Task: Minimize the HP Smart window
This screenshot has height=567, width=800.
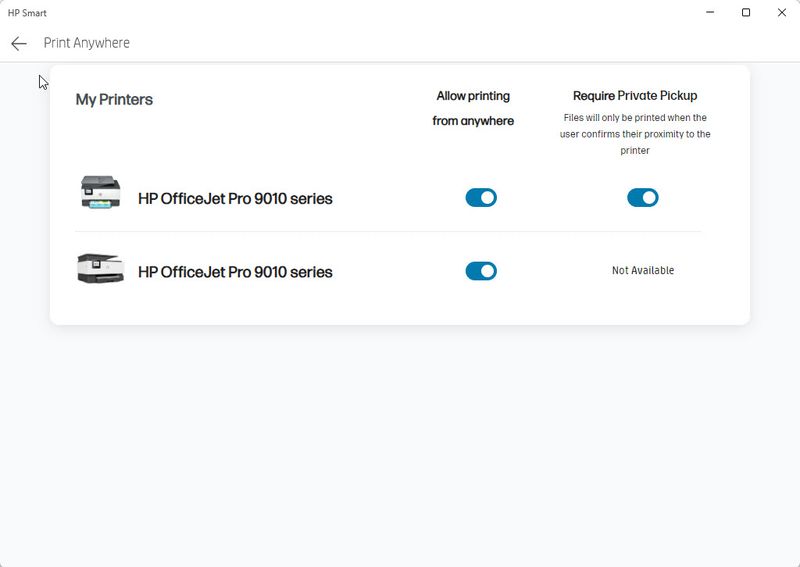Action: coord(710,13)
